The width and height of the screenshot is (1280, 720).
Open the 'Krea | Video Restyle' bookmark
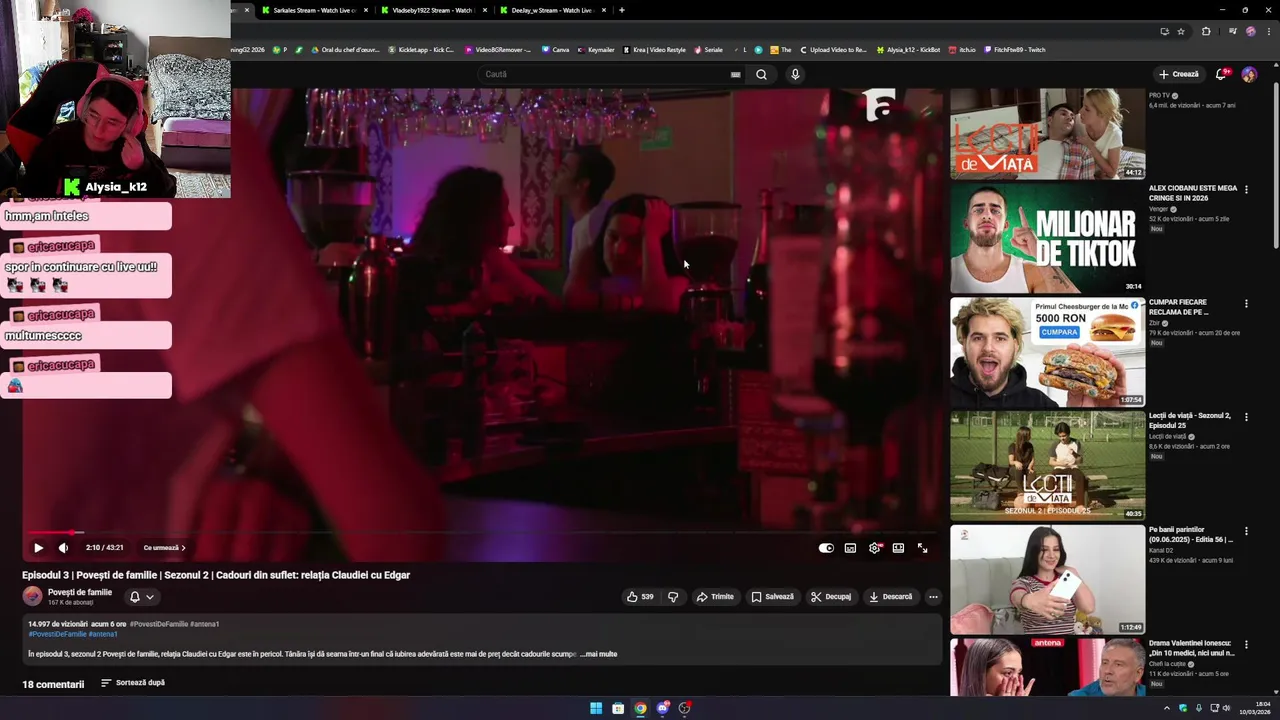[654, 49]
